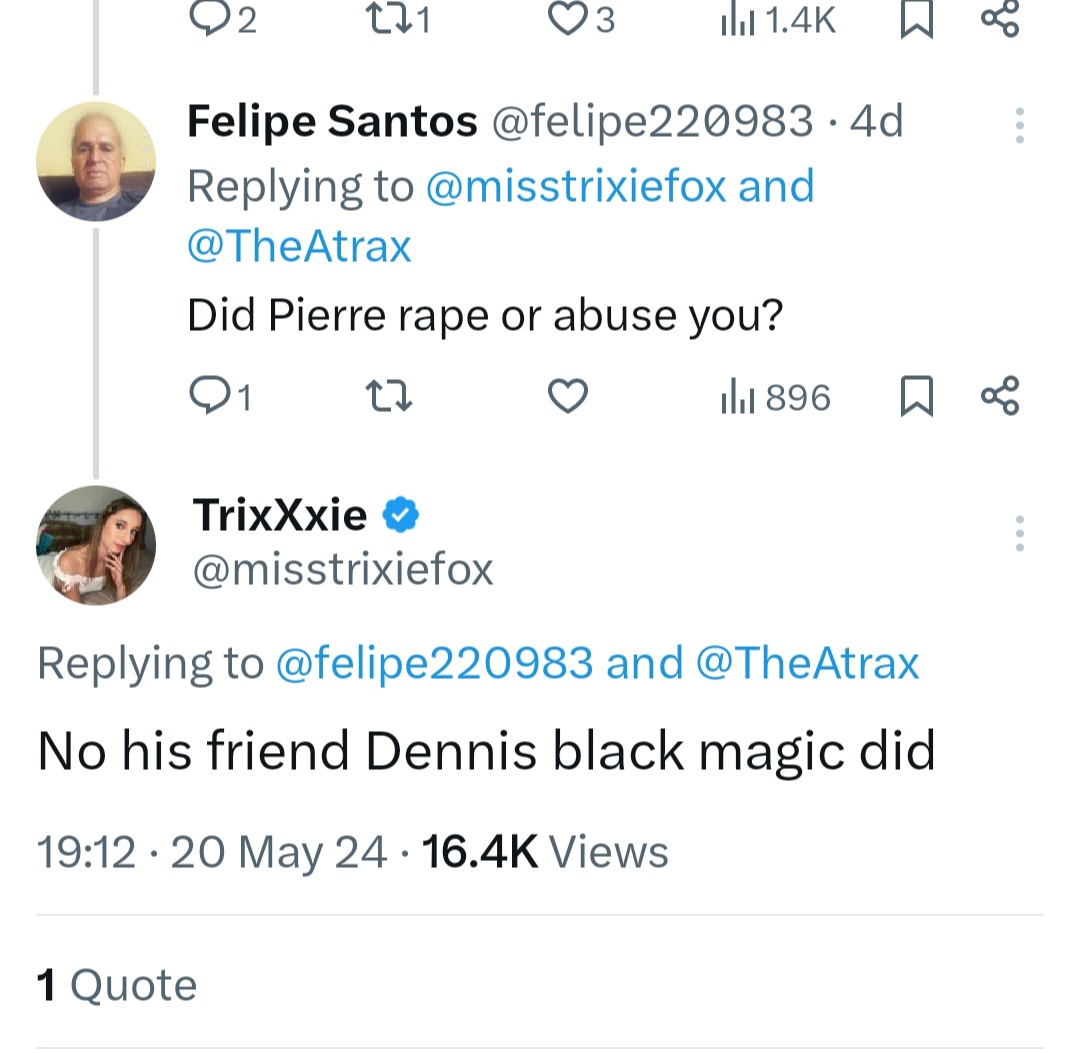This screenshot has width=1080, height=1053.
Task: Reply to the top tweet with 2 replies
Action: (x=207, y=20)
